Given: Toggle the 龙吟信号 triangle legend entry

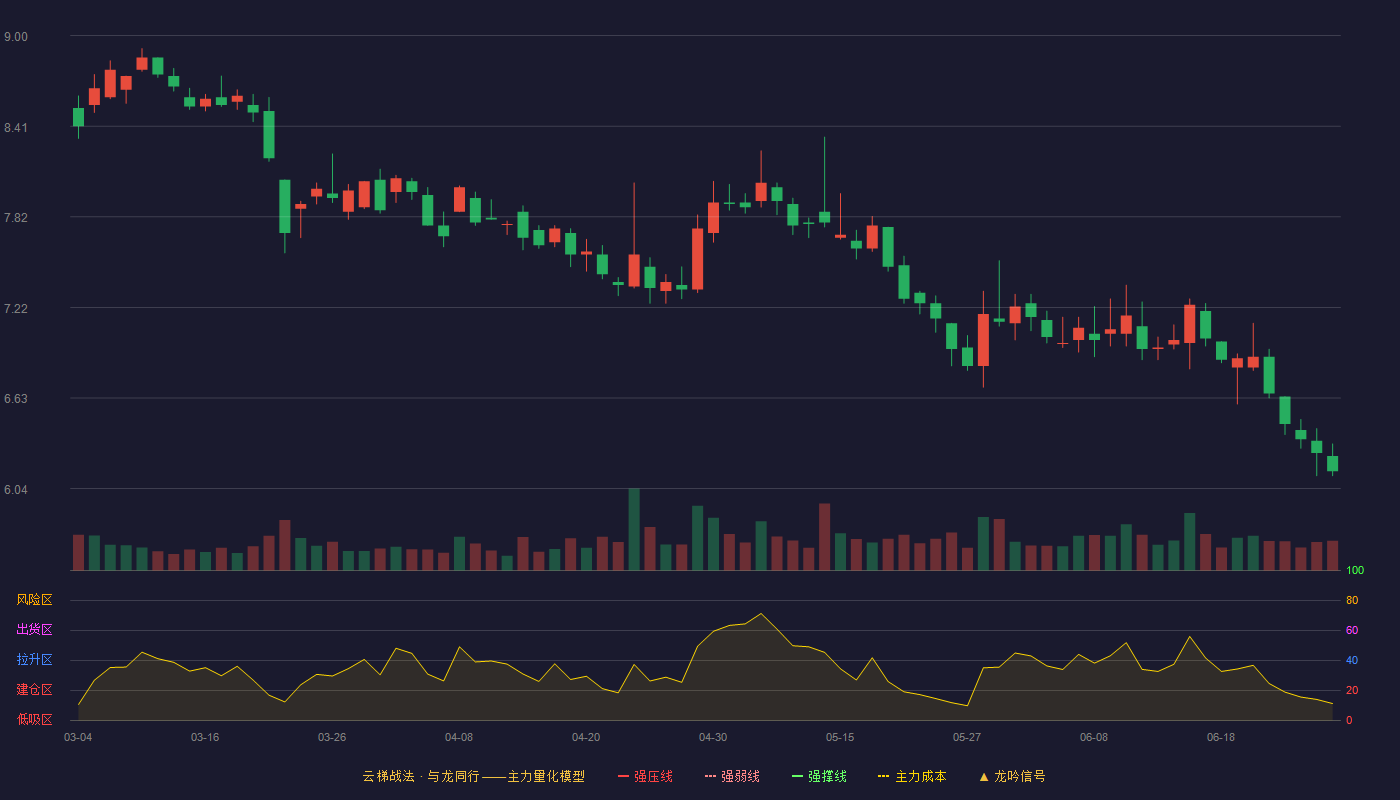Looking at the screenshot, I should click(1012, 776).
